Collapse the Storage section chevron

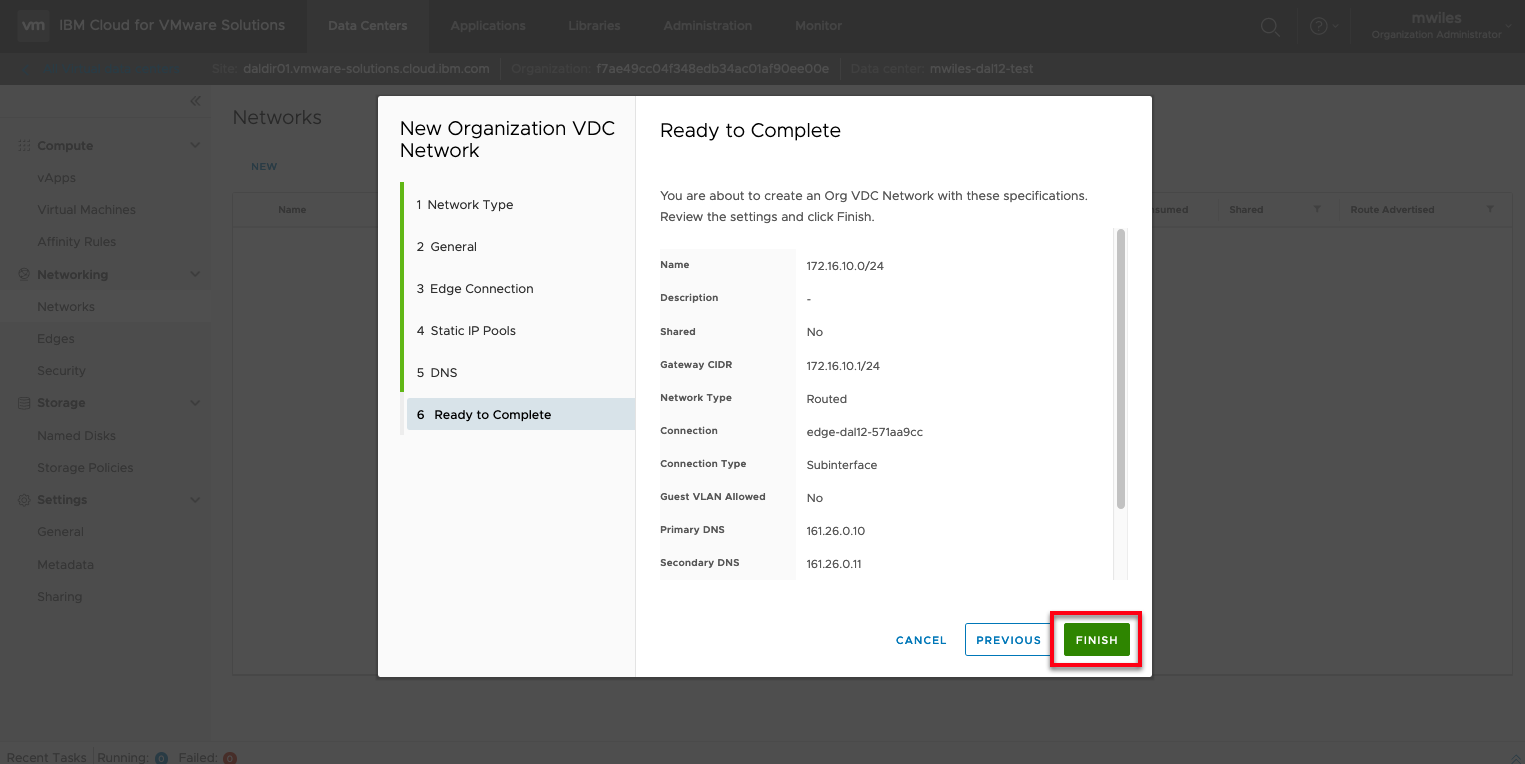(195, 403)
